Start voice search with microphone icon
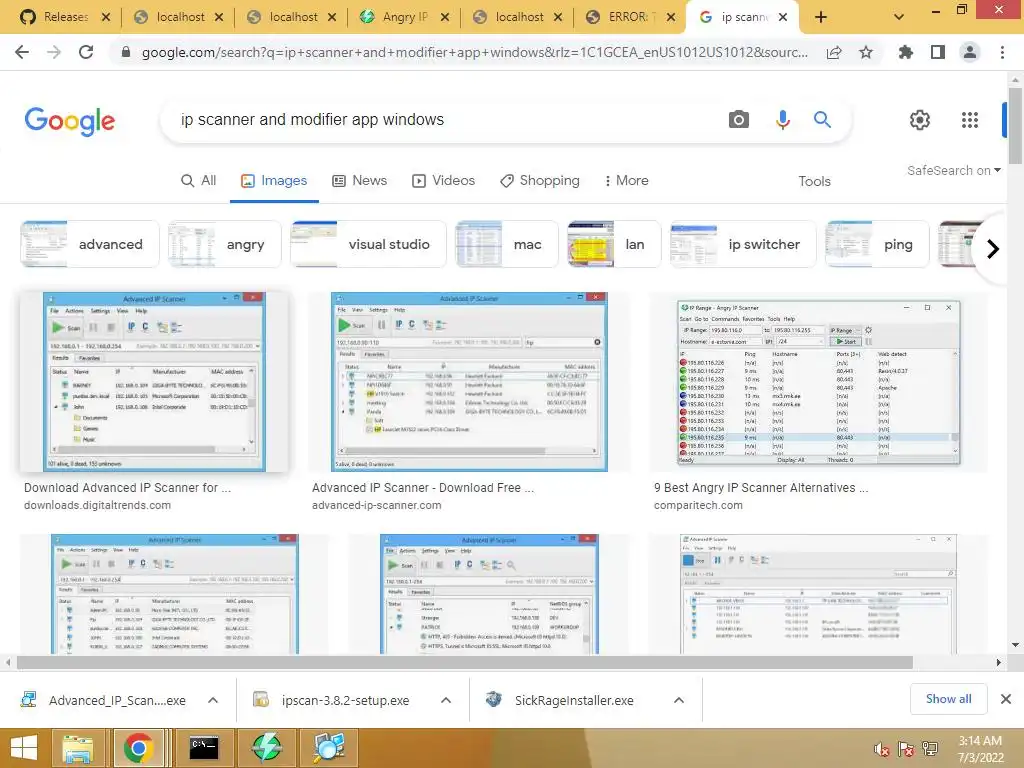Screen dimensions: 1024x768 782,120
